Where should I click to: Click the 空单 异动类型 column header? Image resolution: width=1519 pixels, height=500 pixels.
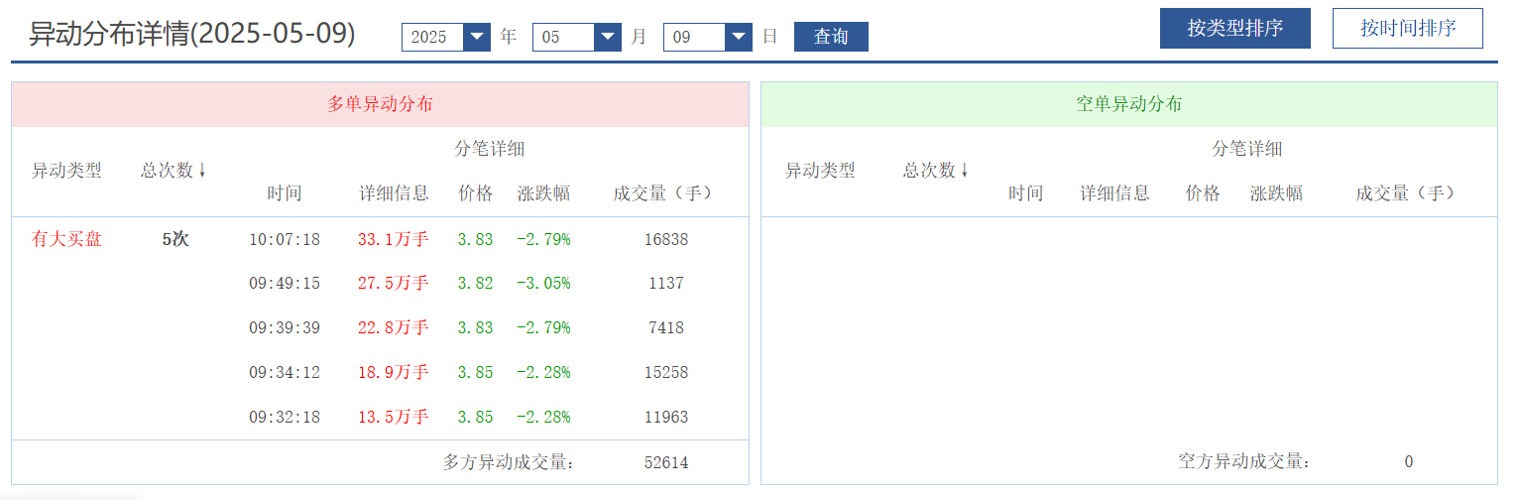tap(820, 170)
